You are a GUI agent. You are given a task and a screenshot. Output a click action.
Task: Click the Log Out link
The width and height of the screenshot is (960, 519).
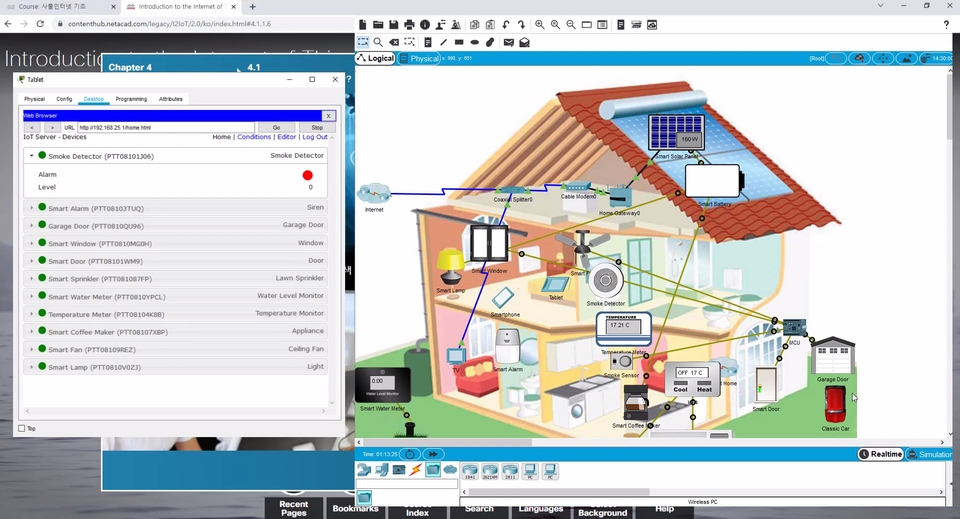315,137
